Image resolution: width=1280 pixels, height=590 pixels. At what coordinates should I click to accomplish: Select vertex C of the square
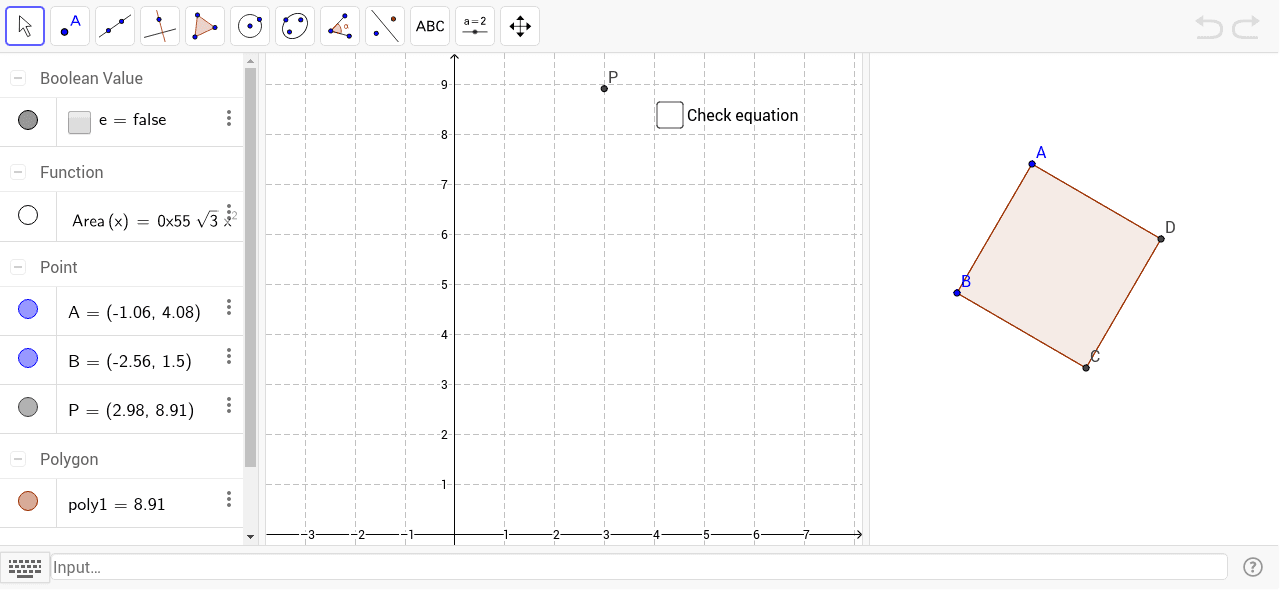click(x=1086, y=368)
